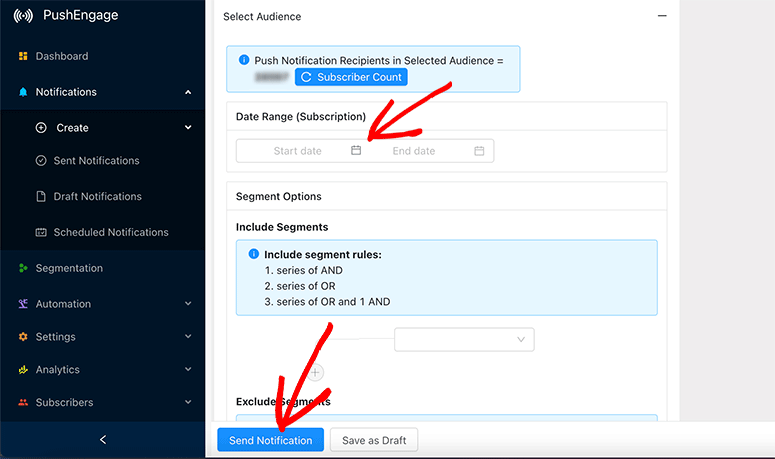The width and height of the screenshot is (775, 459).
Task: Click the plus icon to add segment
Action: pos(316,372)
